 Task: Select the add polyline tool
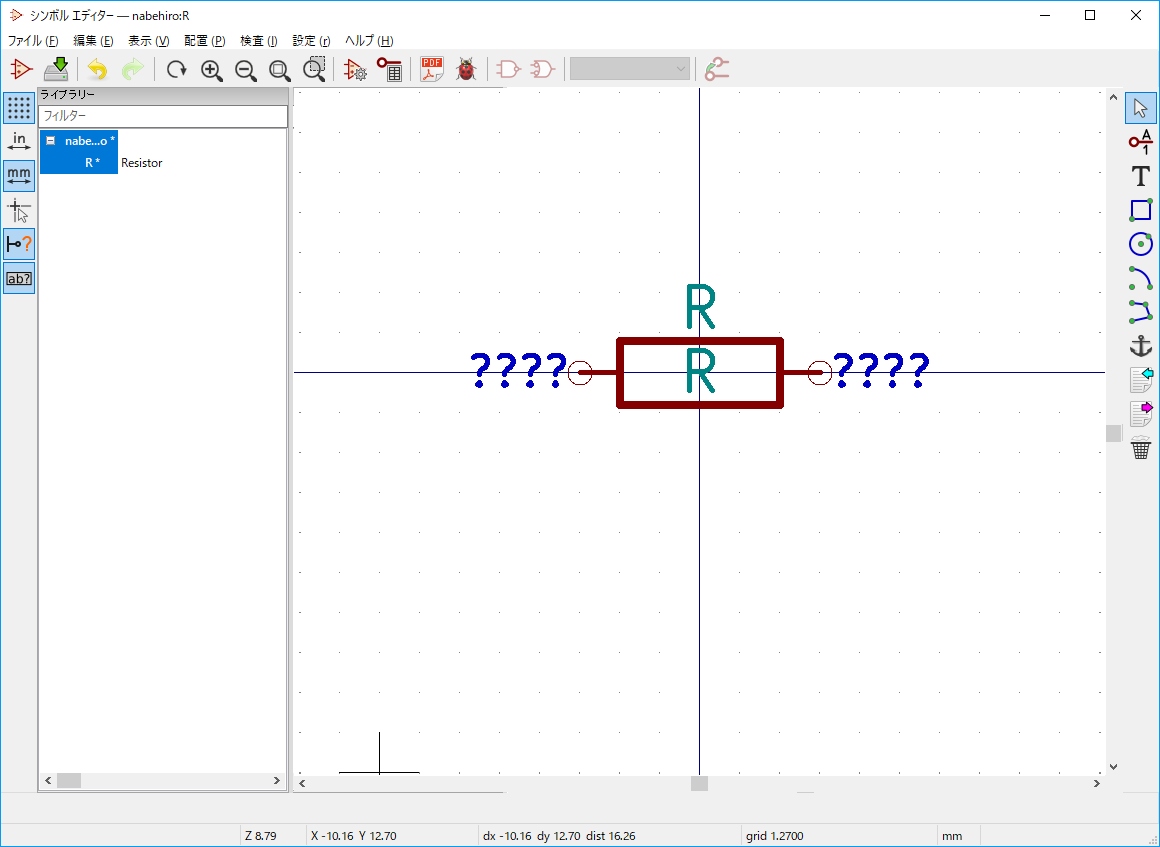tap(1141, 312)
